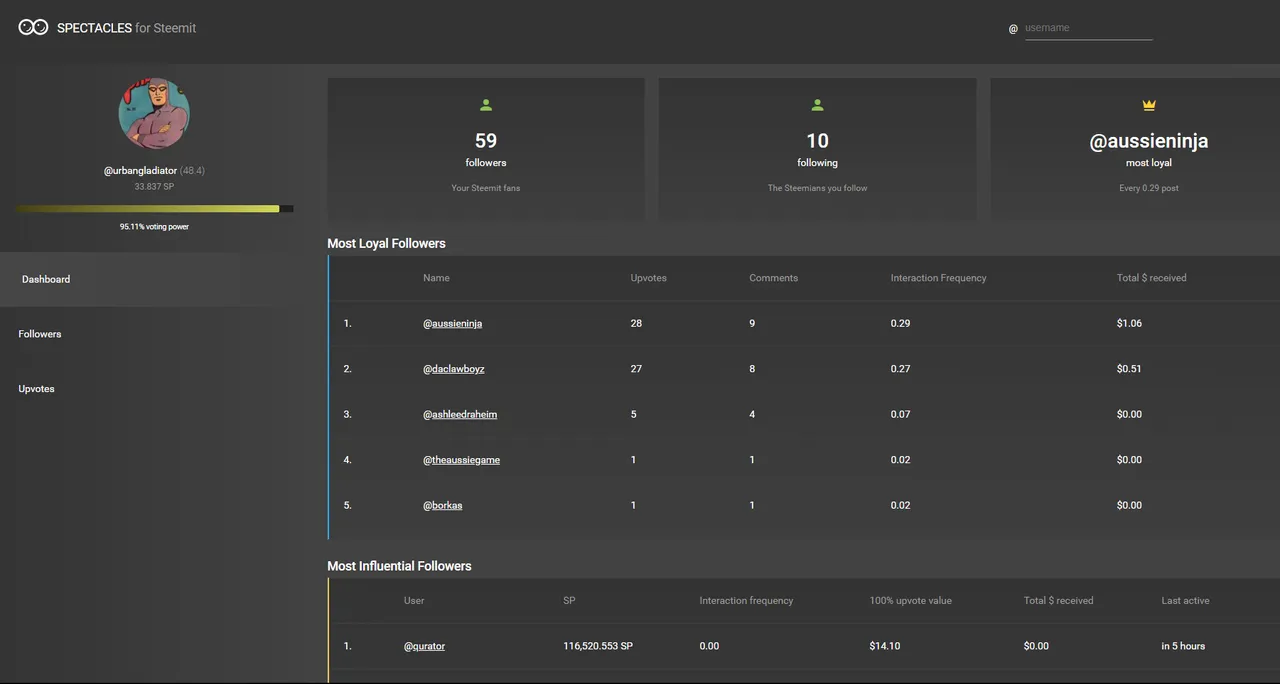Click the 116,520.553 SP value

[598, 646]
